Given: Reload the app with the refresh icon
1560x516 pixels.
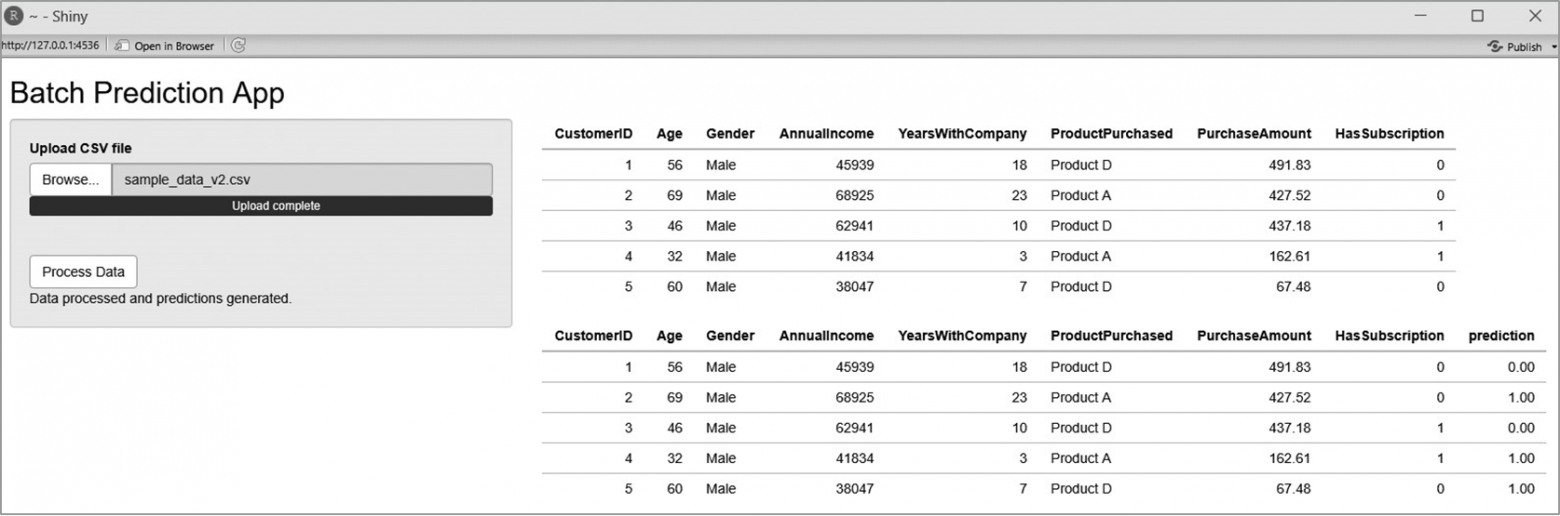Looking at the screenshot, I should [238, 46].
